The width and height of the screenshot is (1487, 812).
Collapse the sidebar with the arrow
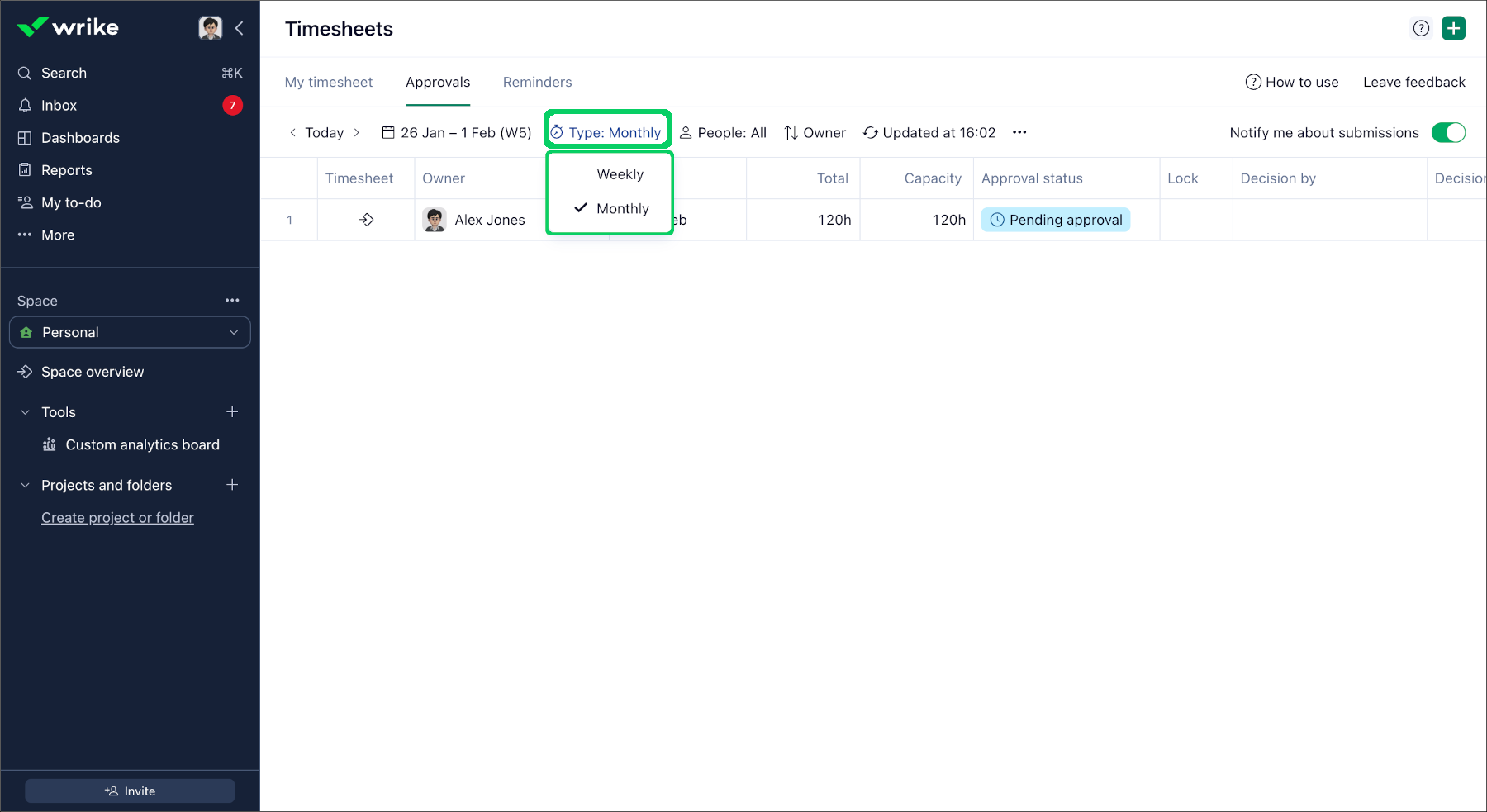240,28
